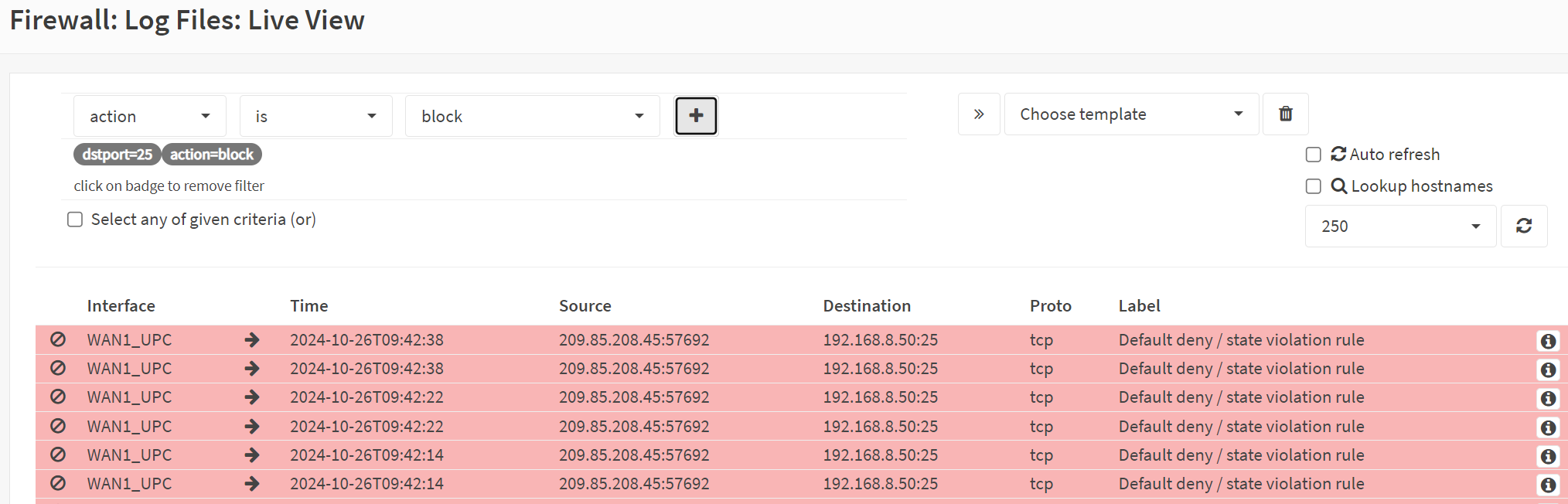Open info icon for last 09:42:14 row
Image resolution: width=1568 pixels, height=504 pixels.
1548,485
